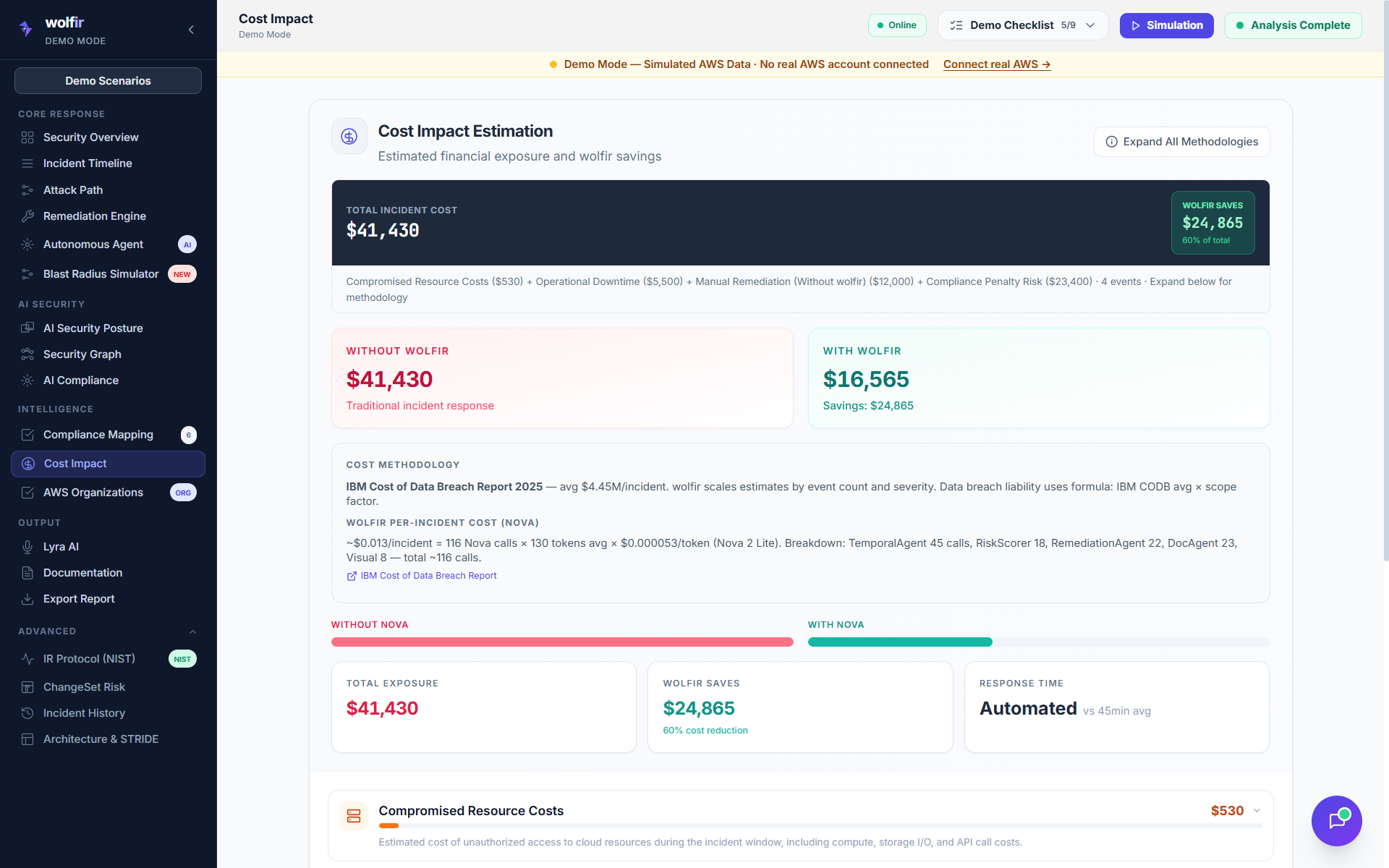Click the Compromised Resource Costs server icon
1389x868 pixels.
[x=354, y=816]
